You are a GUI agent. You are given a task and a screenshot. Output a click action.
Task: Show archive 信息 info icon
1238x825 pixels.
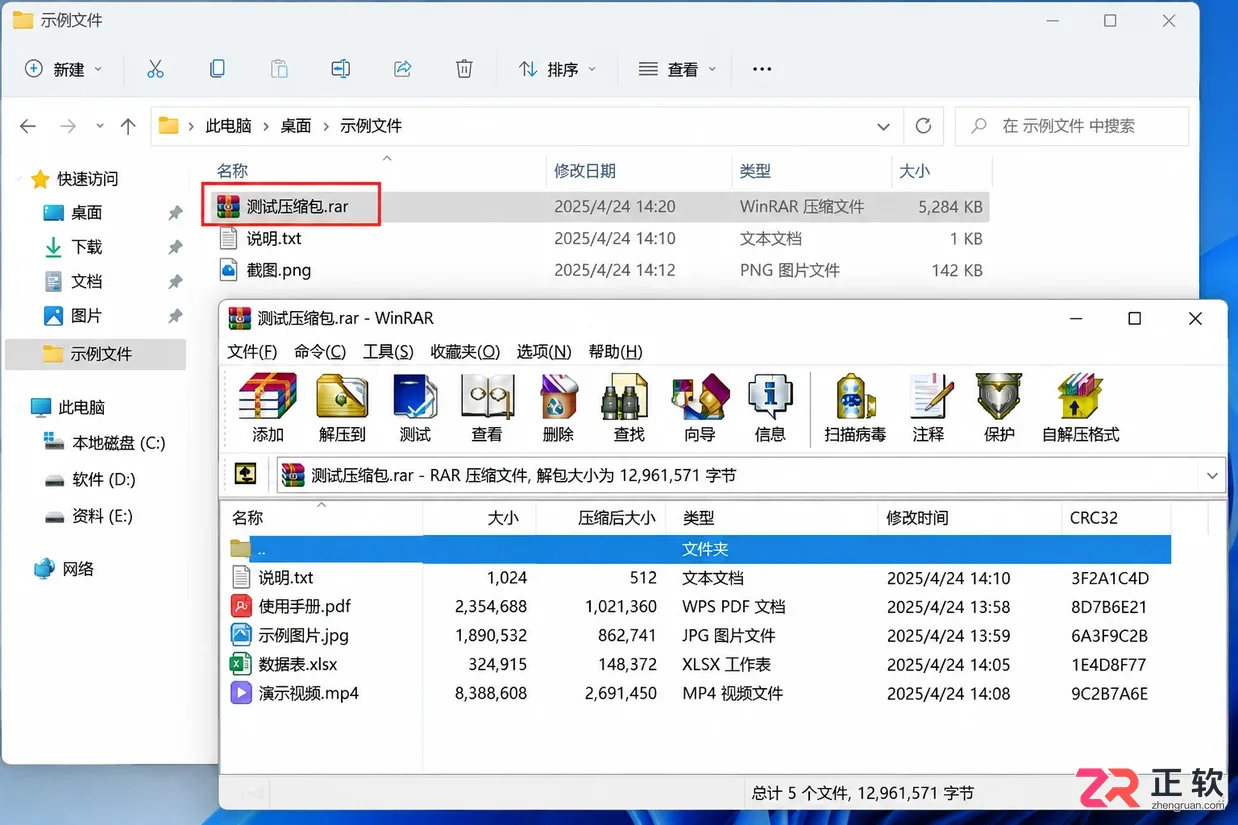(770, 407)
